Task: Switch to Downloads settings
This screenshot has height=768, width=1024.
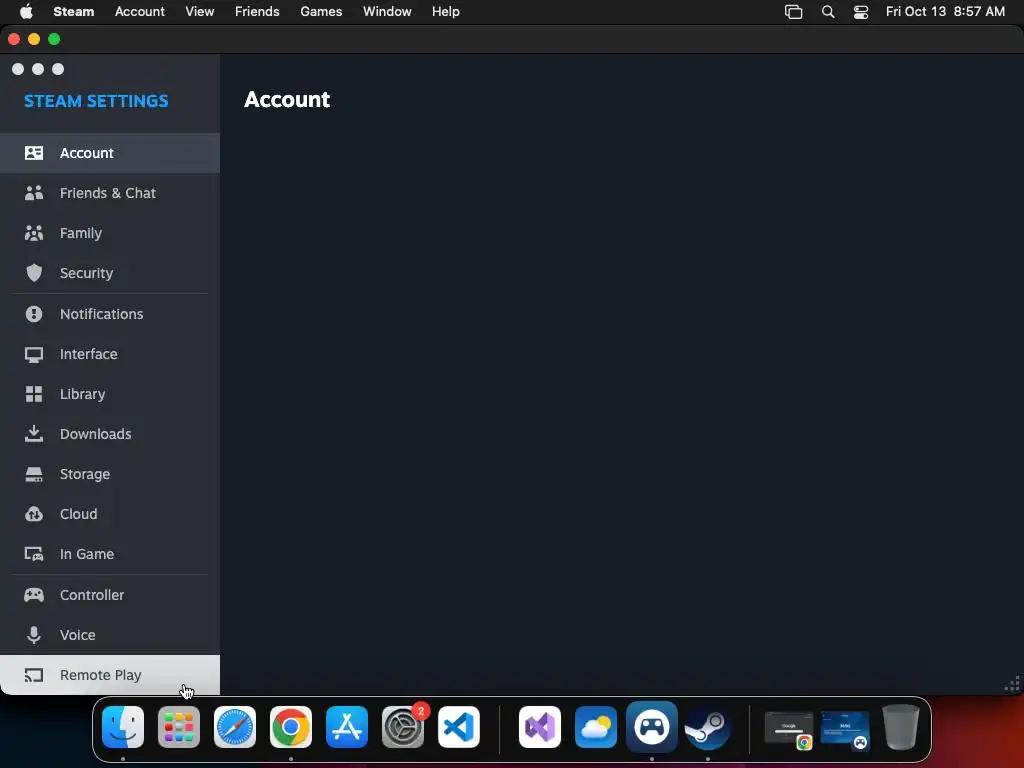Action: coord(110,434)
